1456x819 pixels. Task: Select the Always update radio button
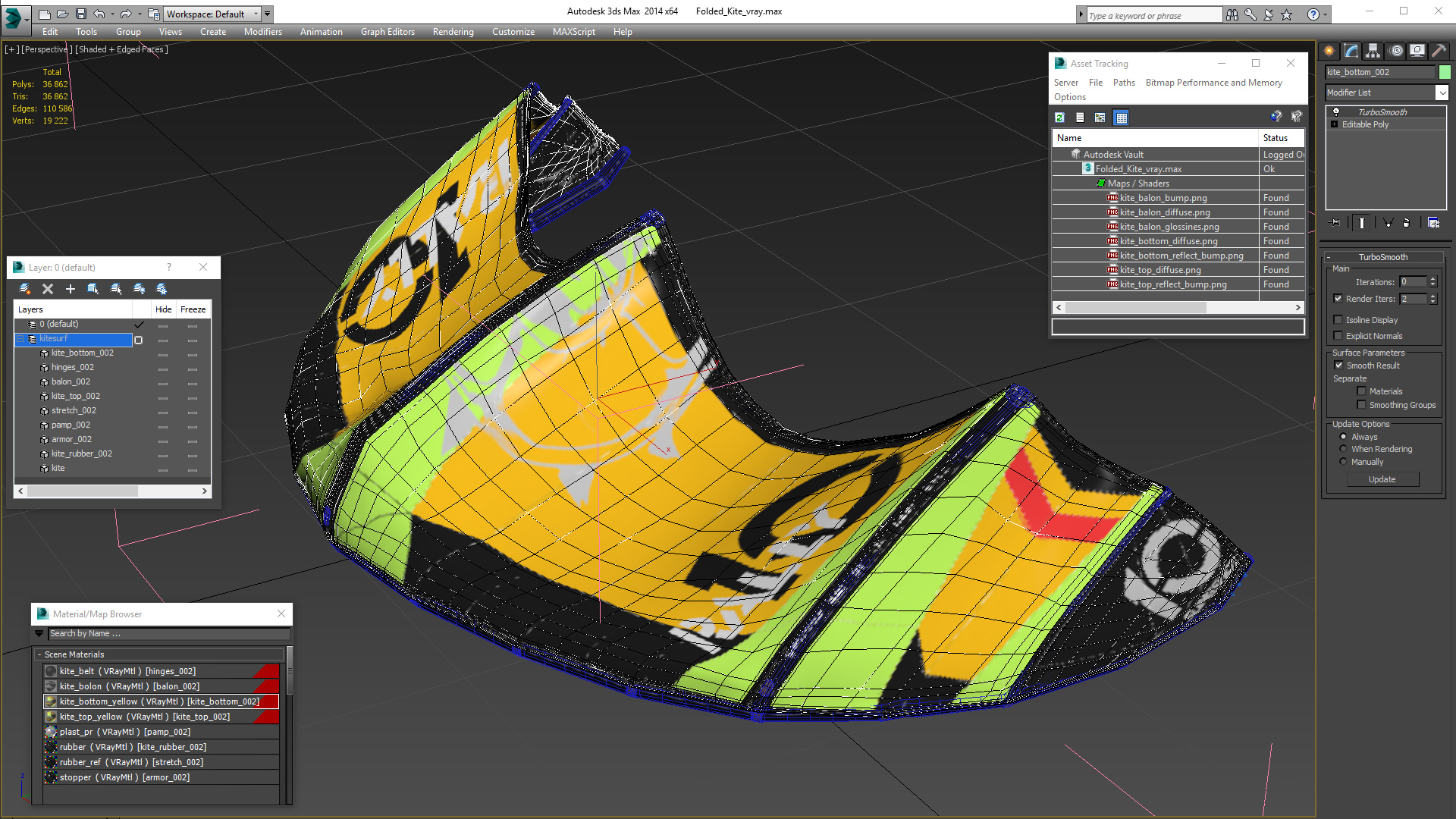point(1344,437)
